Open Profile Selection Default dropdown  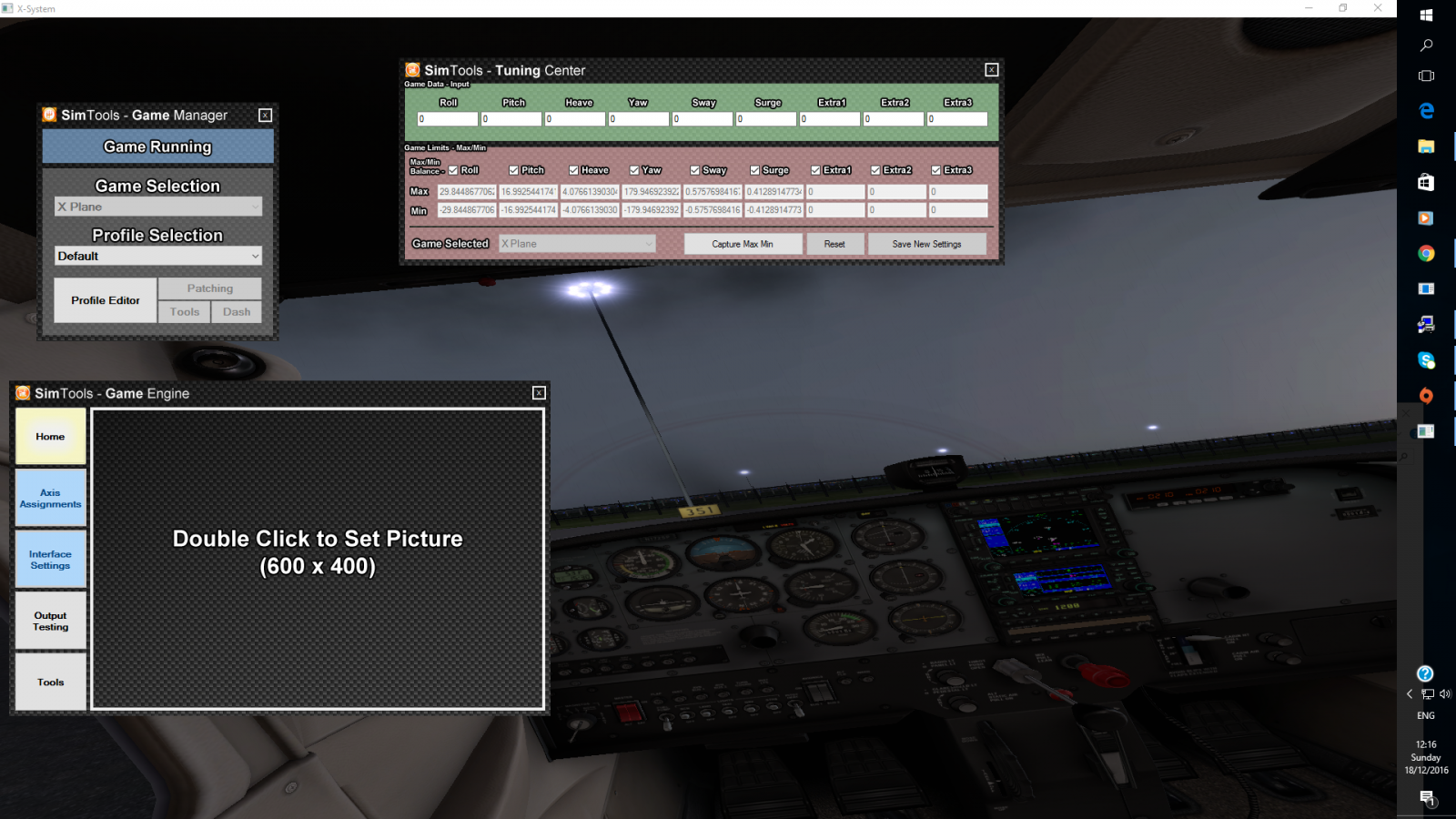pyautogui.click(x=158, y=256)
